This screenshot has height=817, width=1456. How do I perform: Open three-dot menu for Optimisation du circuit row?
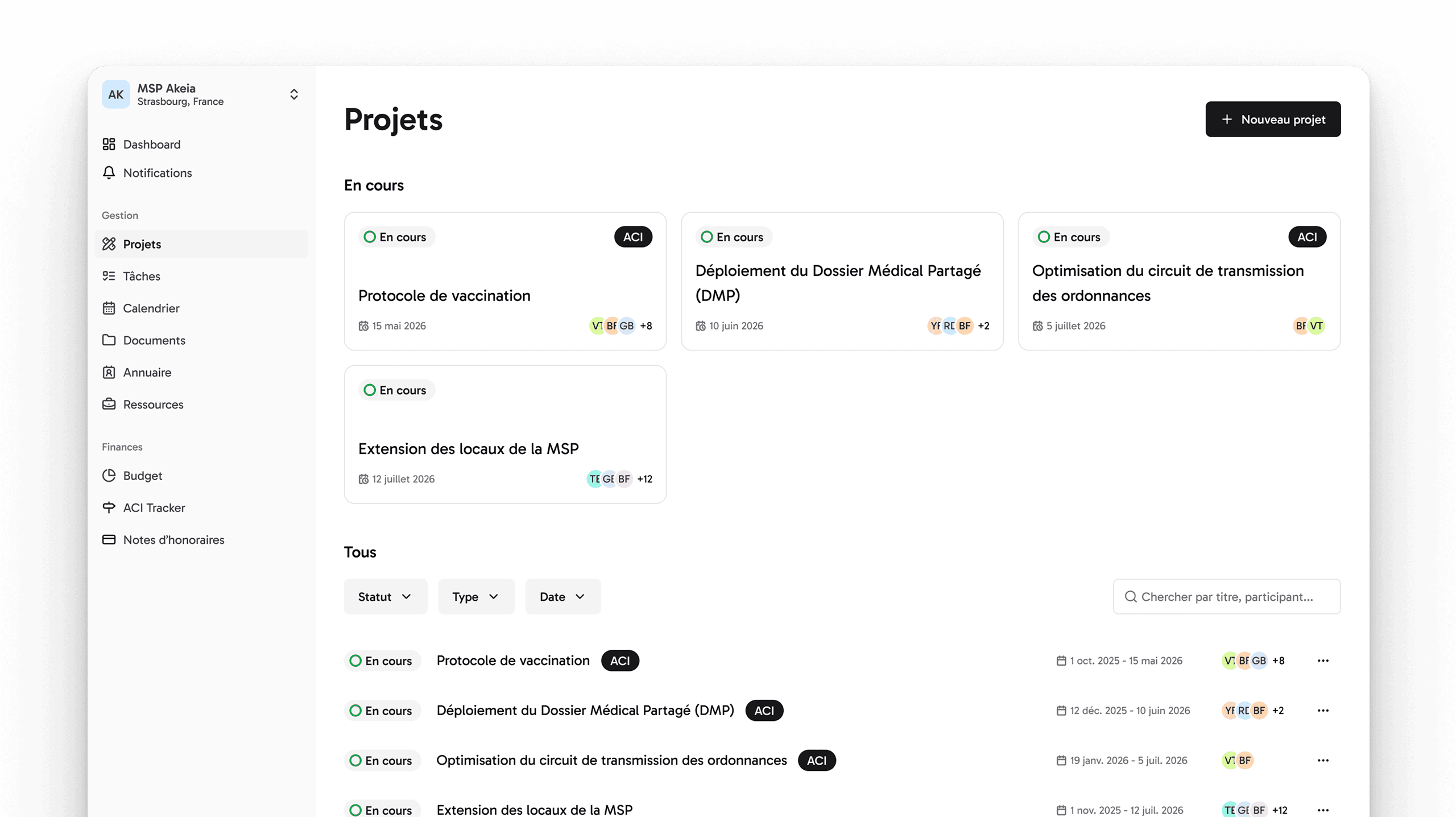click(1323, 761)
